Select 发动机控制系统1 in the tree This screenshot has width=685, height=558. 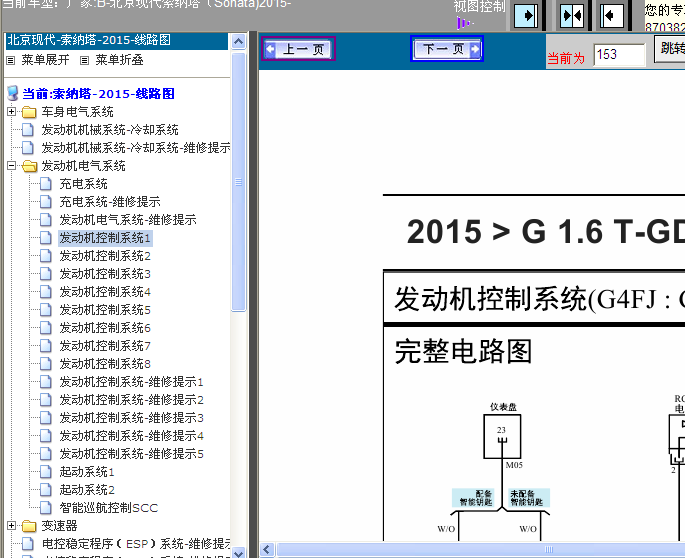pos(105,238)
